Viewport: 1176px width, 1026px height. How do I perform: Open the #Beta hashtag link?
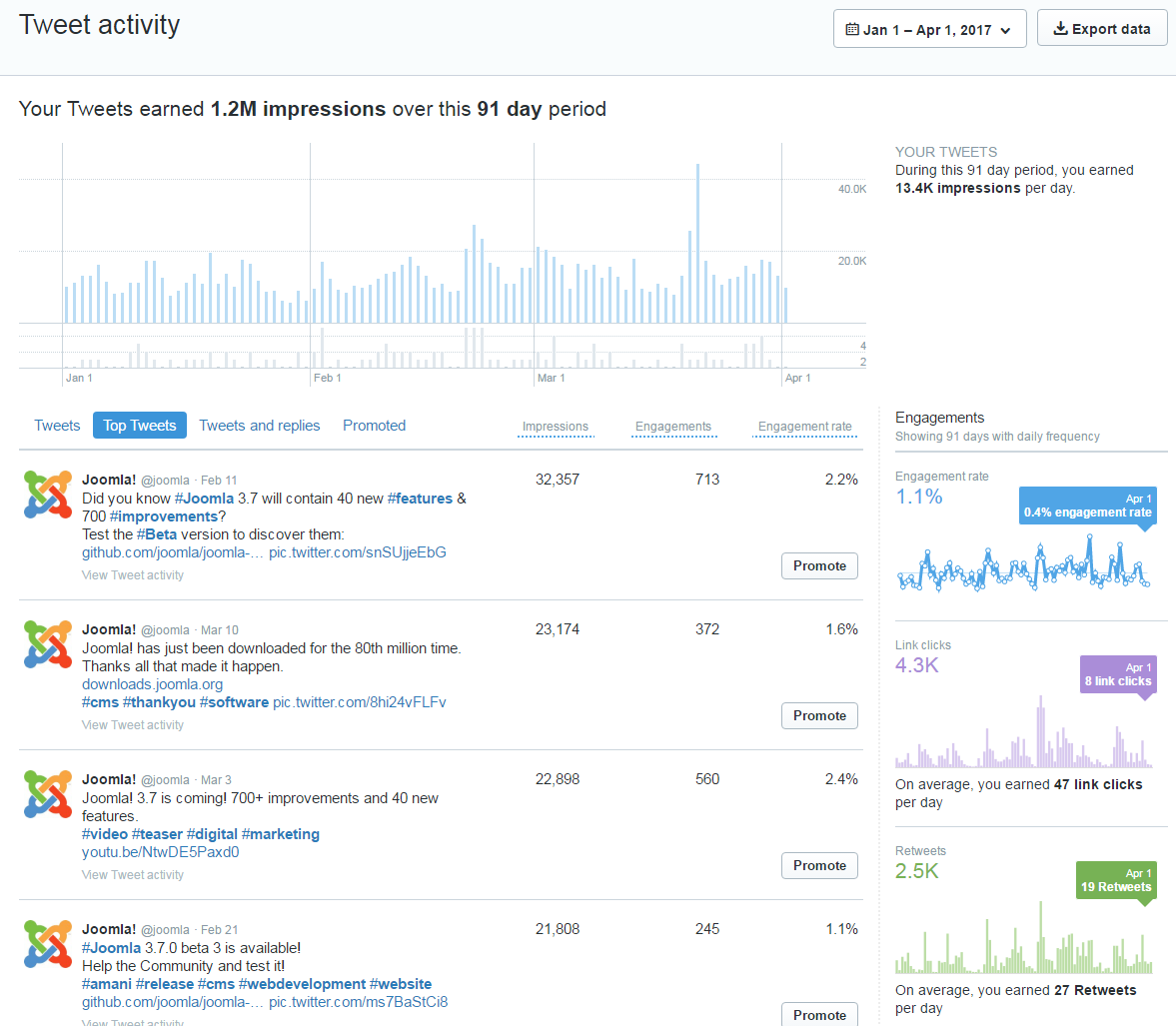coord(157,534)
